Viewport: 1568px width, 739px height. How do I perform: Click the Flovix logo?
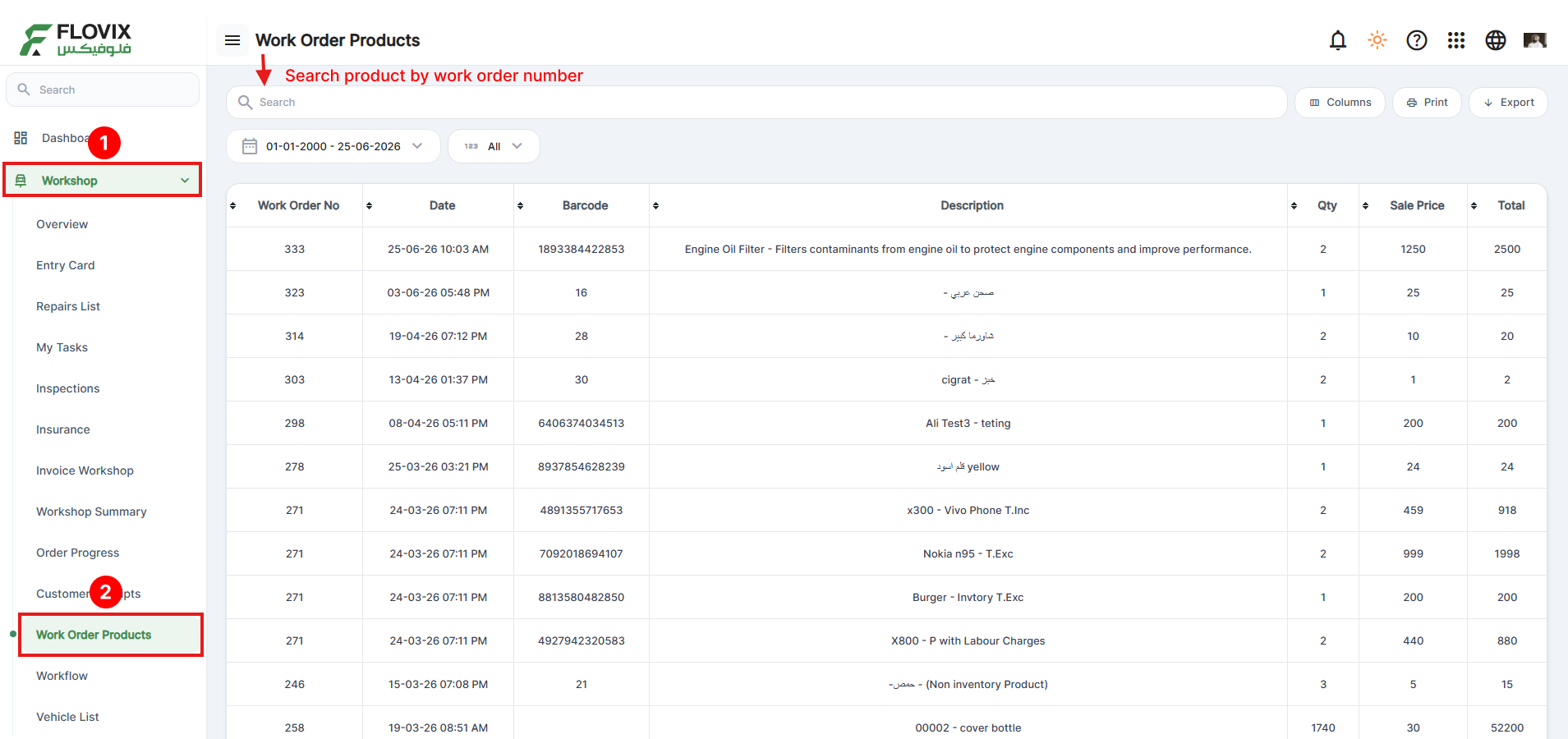[x=76, y=39]
